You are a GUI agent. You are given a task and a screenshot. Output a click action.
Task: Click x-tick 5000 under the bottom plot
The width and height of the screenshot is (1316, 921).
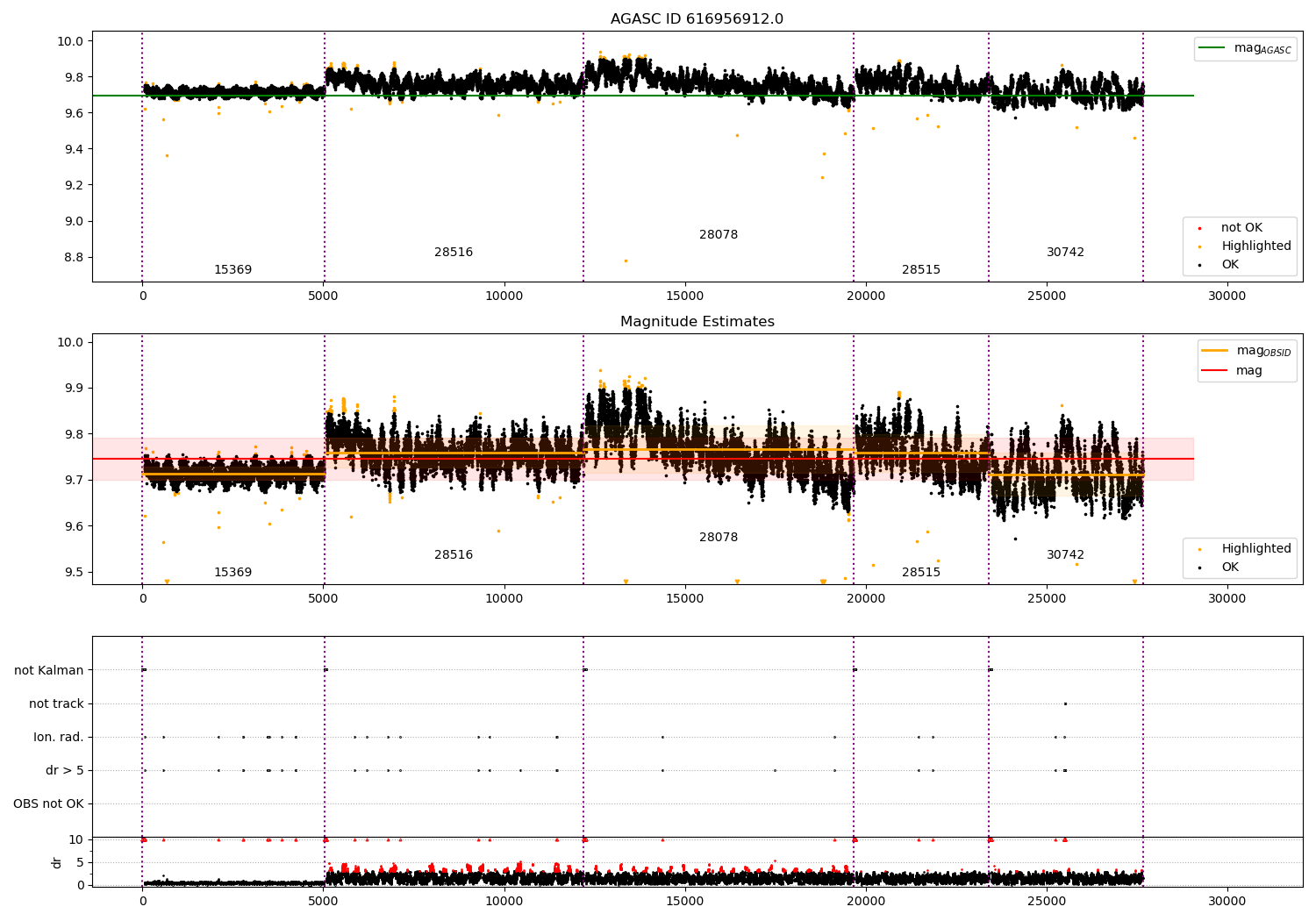(x=323, y=902)
